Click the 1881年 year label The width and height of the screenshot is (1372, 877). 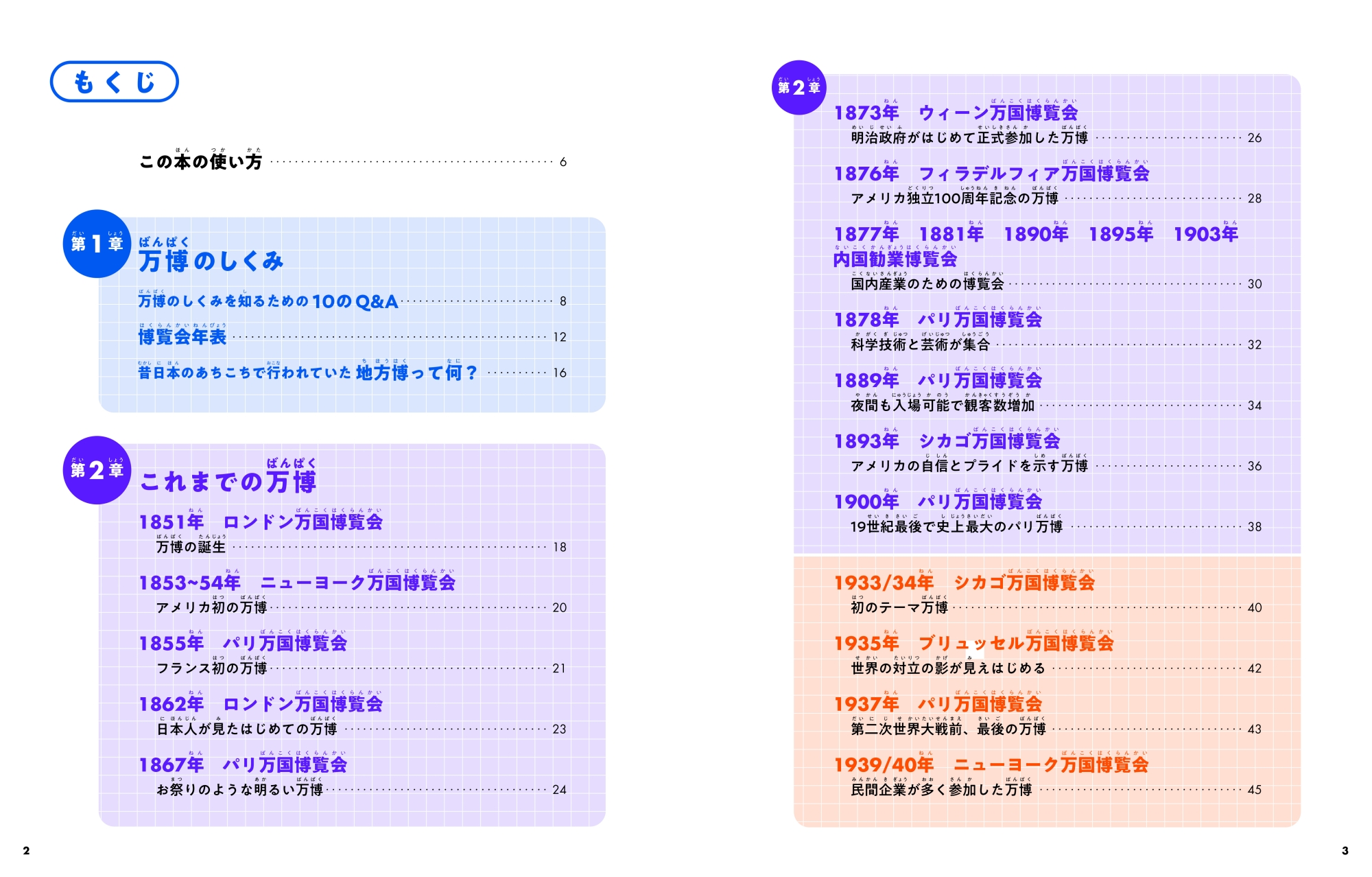tap(951, 234)
